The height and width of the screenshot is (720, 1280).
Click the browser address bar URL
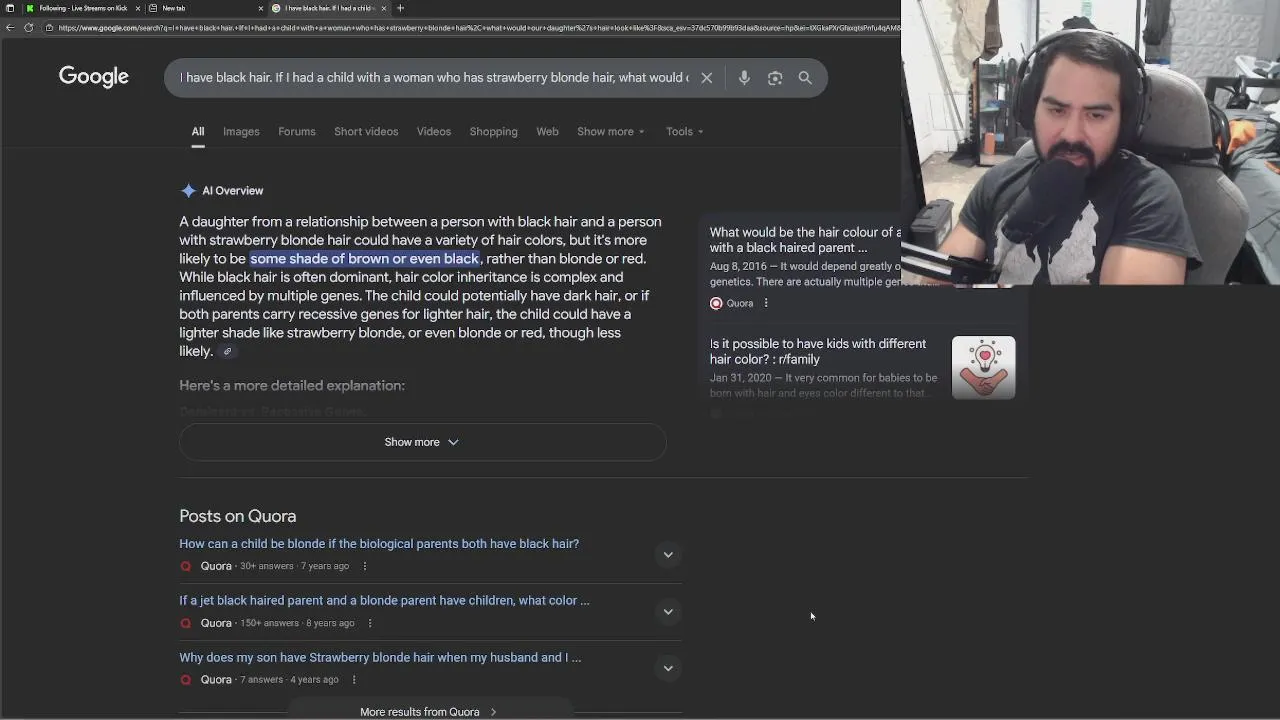(x=478, y=27)
